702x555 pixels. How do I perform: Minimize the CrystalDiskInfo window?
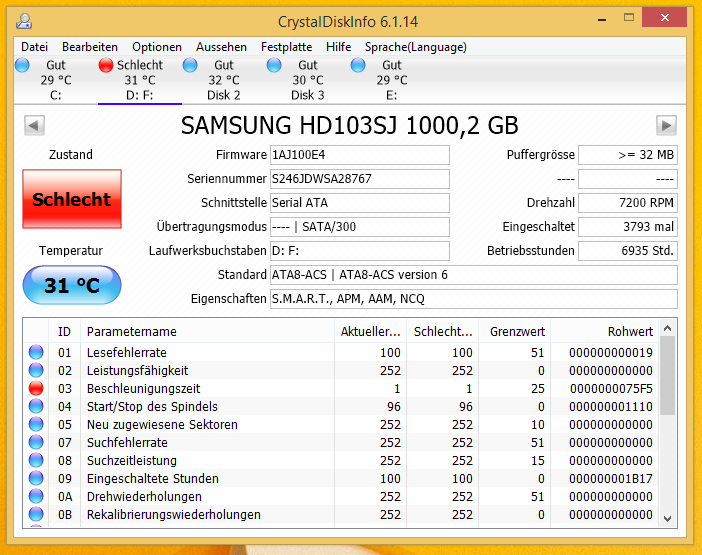[x=602, y=19]
